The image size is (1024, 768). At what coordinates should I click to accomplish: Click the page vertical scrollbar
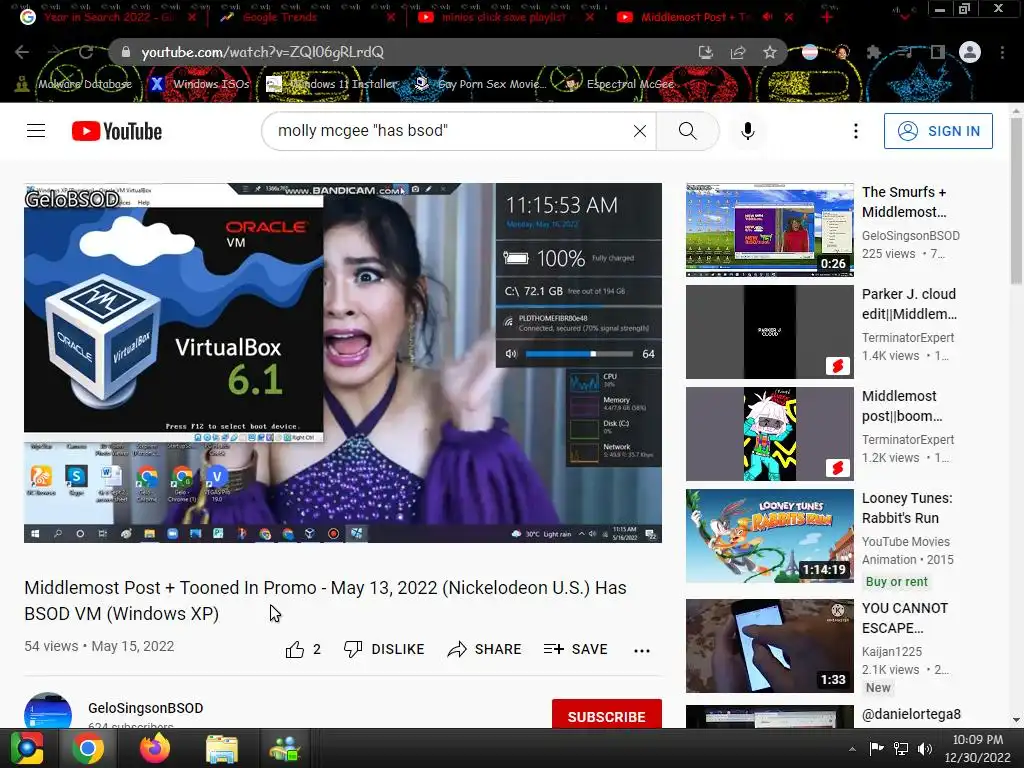click(x=1016, y=202)
